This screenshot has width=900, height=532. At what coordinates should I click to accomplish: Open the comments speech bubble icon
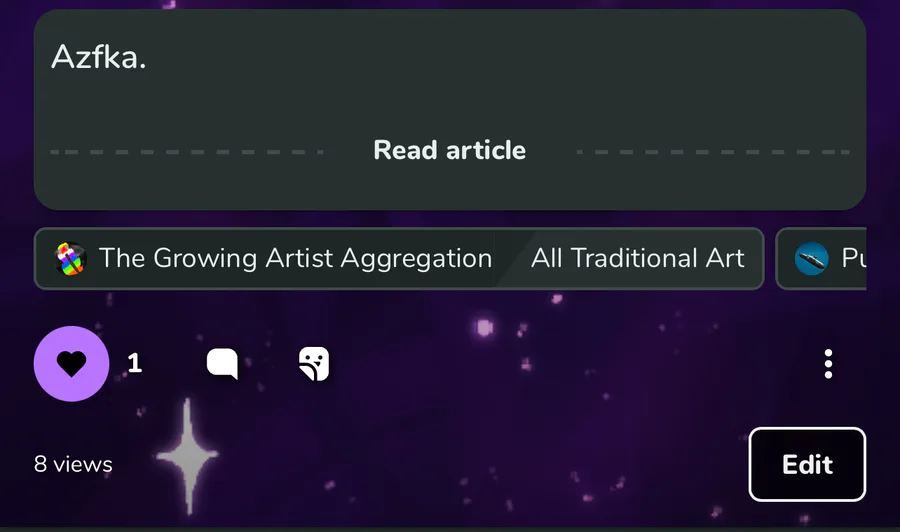point(222,364)
